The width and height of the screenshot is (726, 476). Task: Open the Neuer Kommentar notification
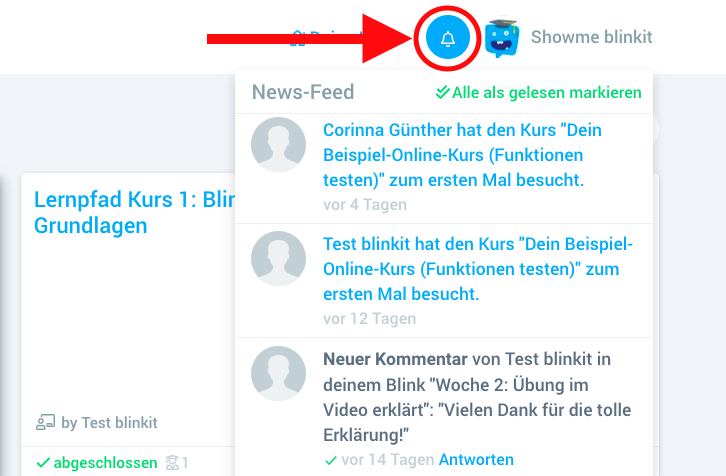pyautogui.click(x=477, y=397)
